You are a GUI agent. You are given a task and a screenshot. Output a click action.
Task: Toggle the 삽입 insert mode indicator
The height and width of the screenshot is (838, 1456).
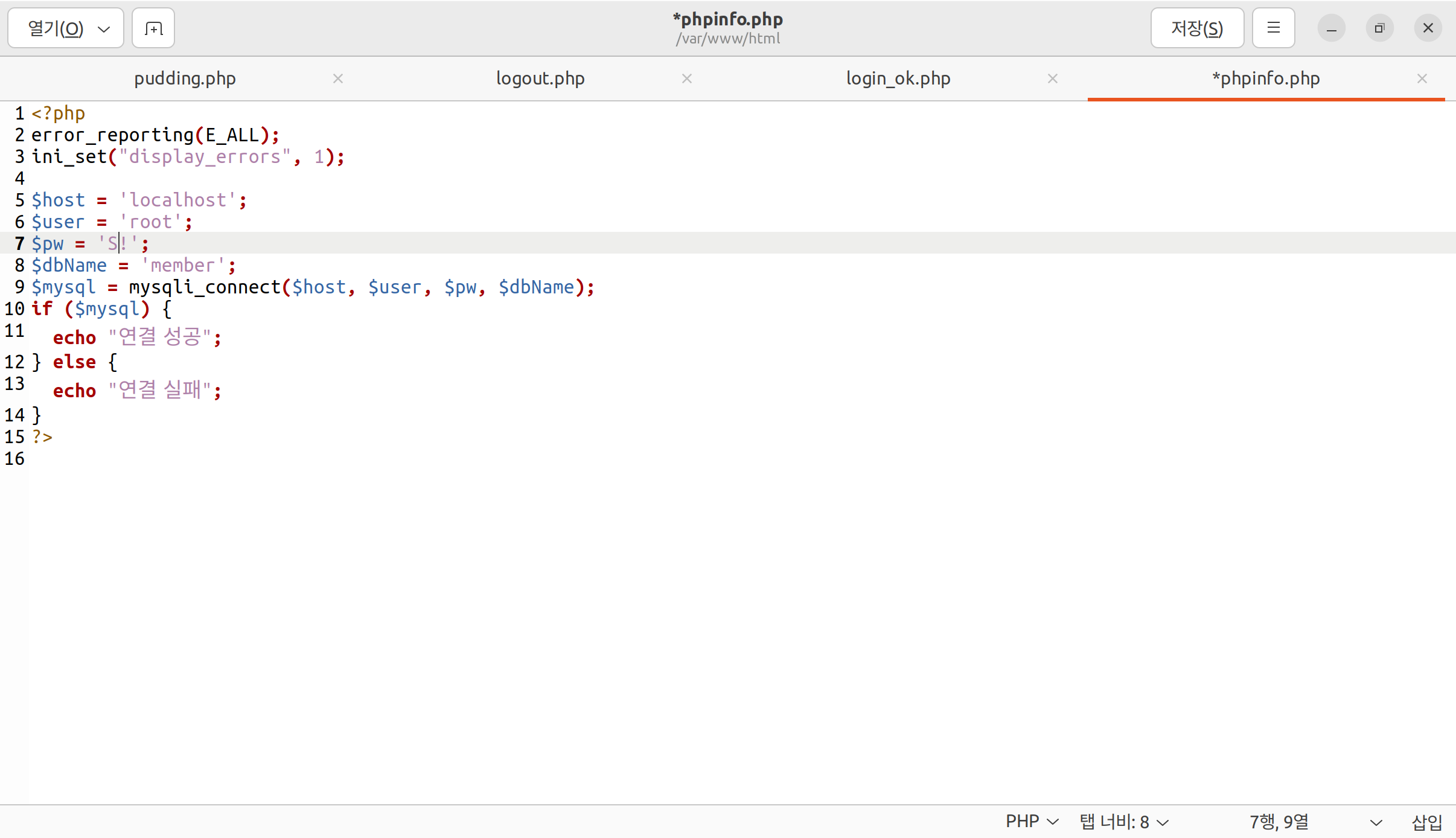coord(1426,822)
